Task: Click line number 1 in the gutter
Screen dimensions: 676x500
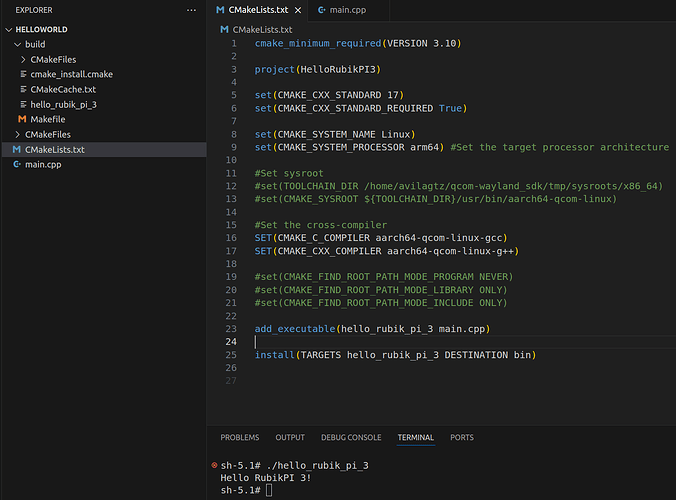Action: point(234,44)
